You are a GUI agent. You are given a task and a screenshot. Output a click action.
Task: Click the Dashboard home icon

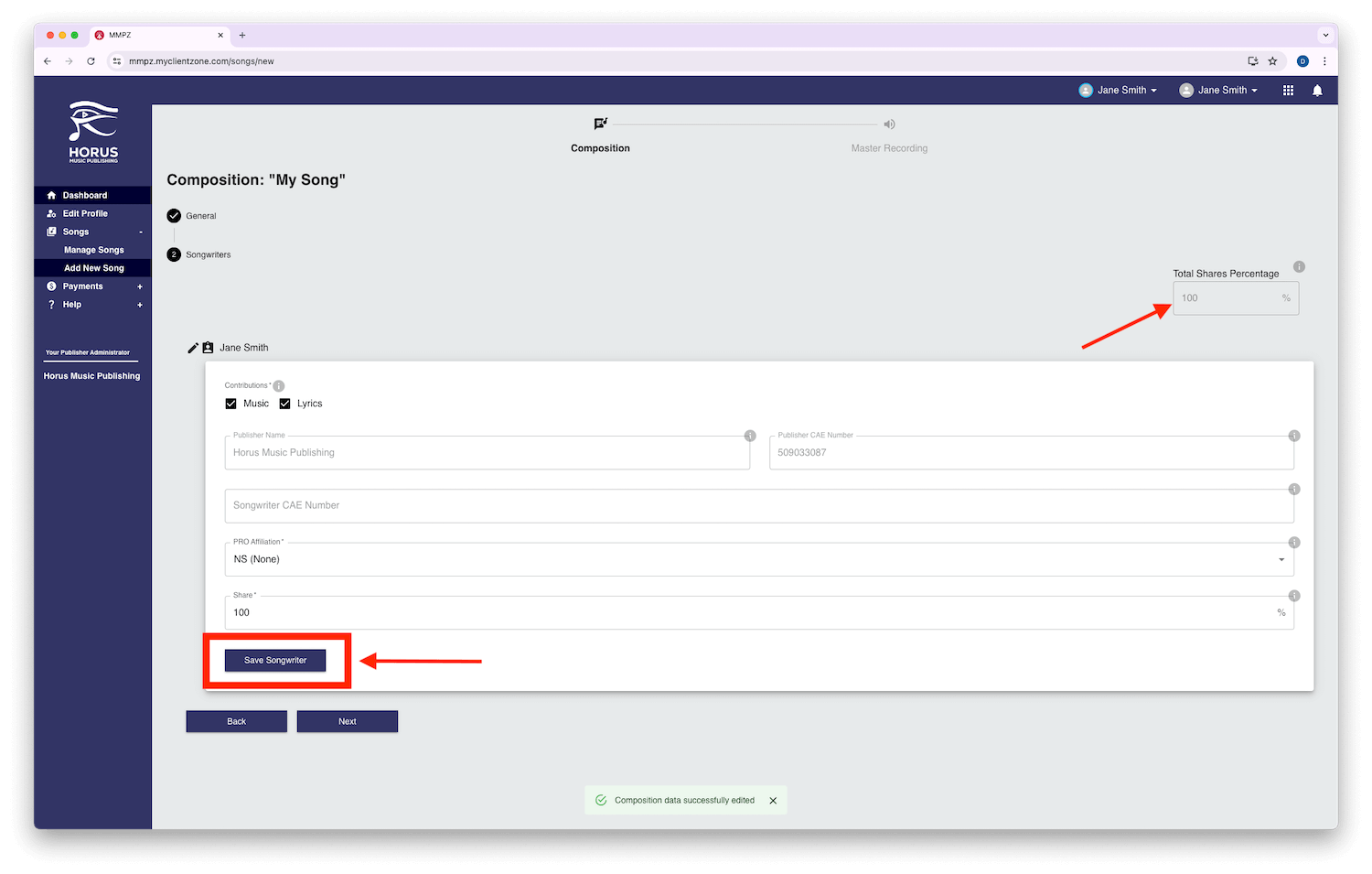(x=51, y=195)
